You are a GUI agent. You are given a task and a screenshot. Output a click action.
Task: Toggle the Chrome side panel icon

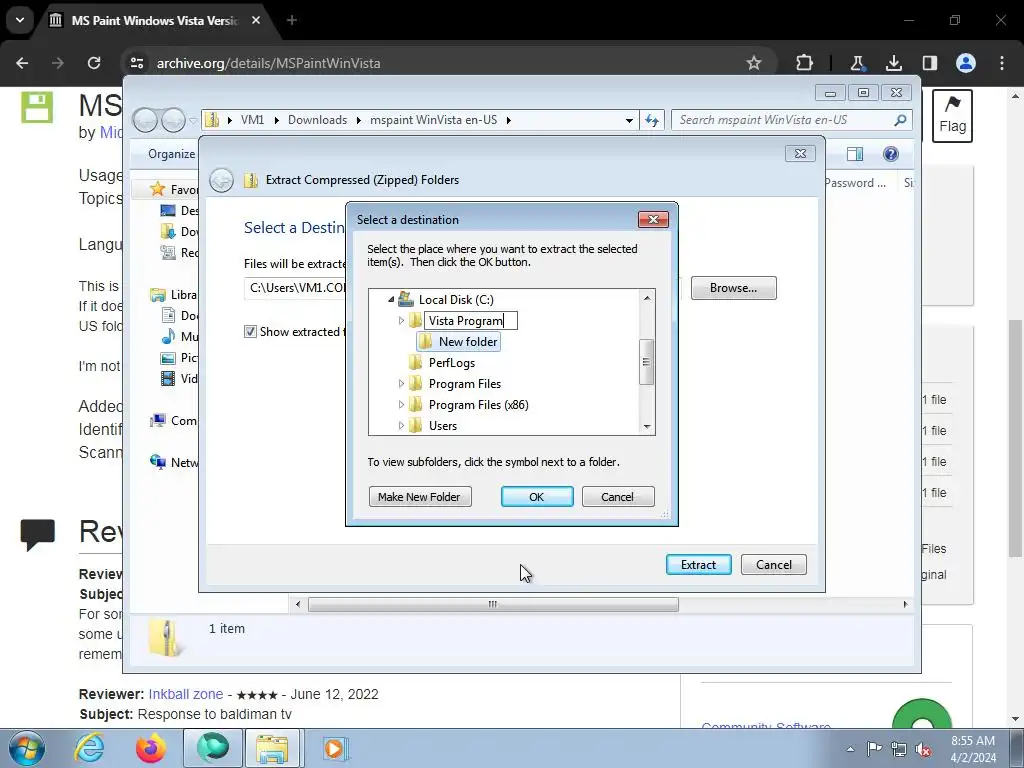tap(930, 63)
